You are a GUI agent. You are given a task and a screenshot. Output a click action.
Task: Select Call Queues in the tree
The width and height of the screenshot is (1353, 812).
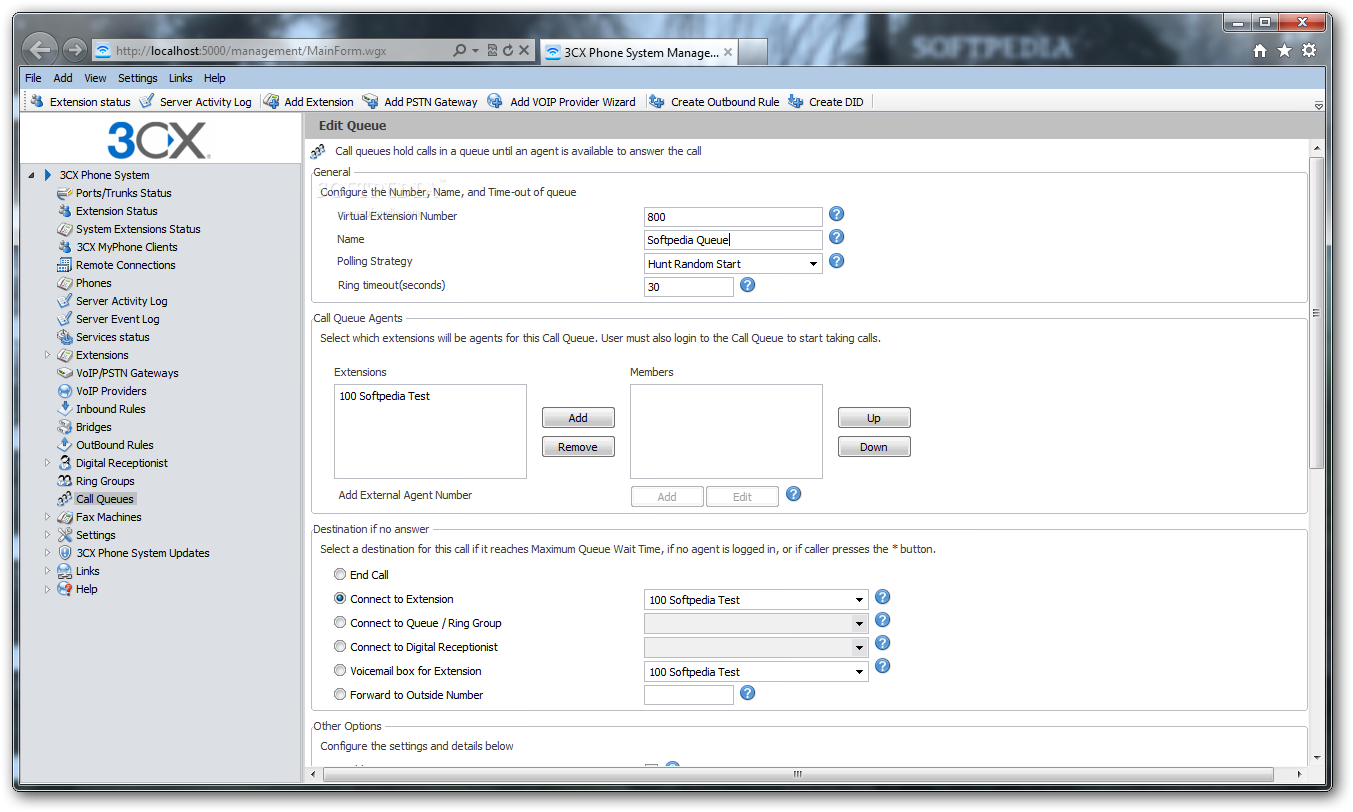105,499
